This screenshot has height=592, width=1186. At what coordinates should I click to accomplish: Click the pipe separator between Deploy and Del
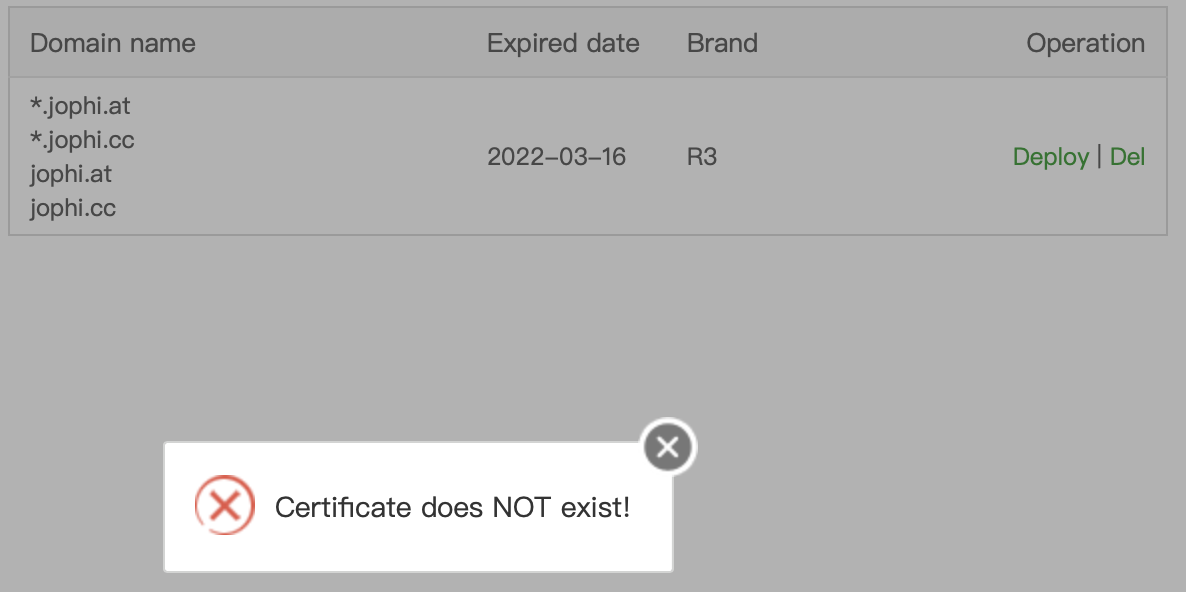coord(1099,156)
